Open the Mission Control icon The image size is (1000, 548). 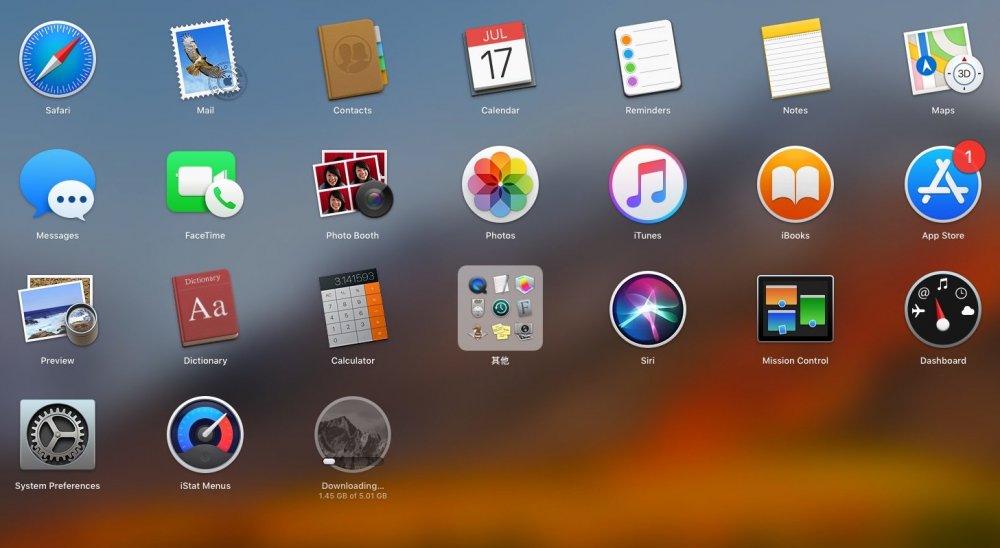point(795,309)
